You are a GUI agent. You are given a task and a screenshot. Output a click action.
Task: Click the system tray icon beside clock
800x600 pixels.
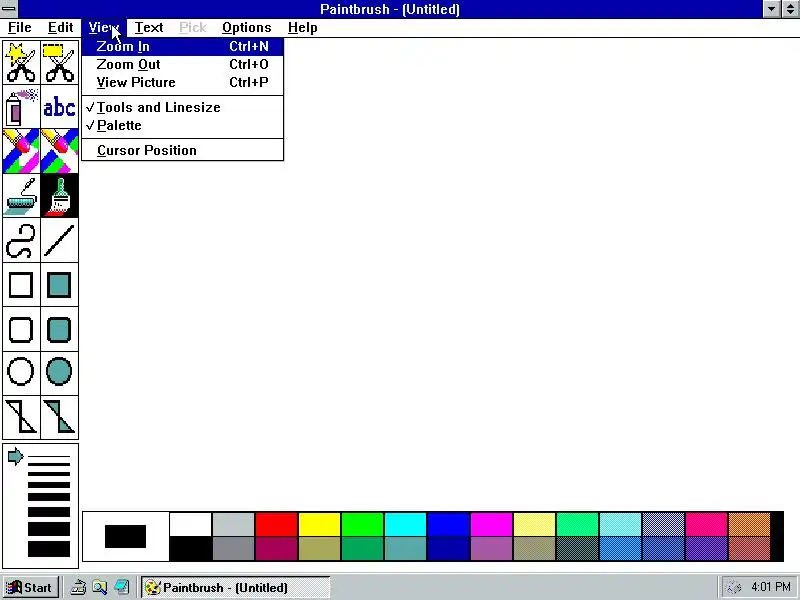(734, 588)
